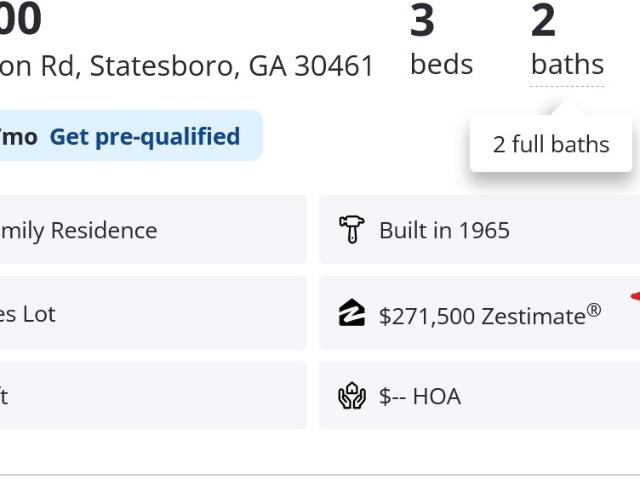Click the underlined baths label
This screenshot has height=480, width=640.
click(x=567, y=64)
